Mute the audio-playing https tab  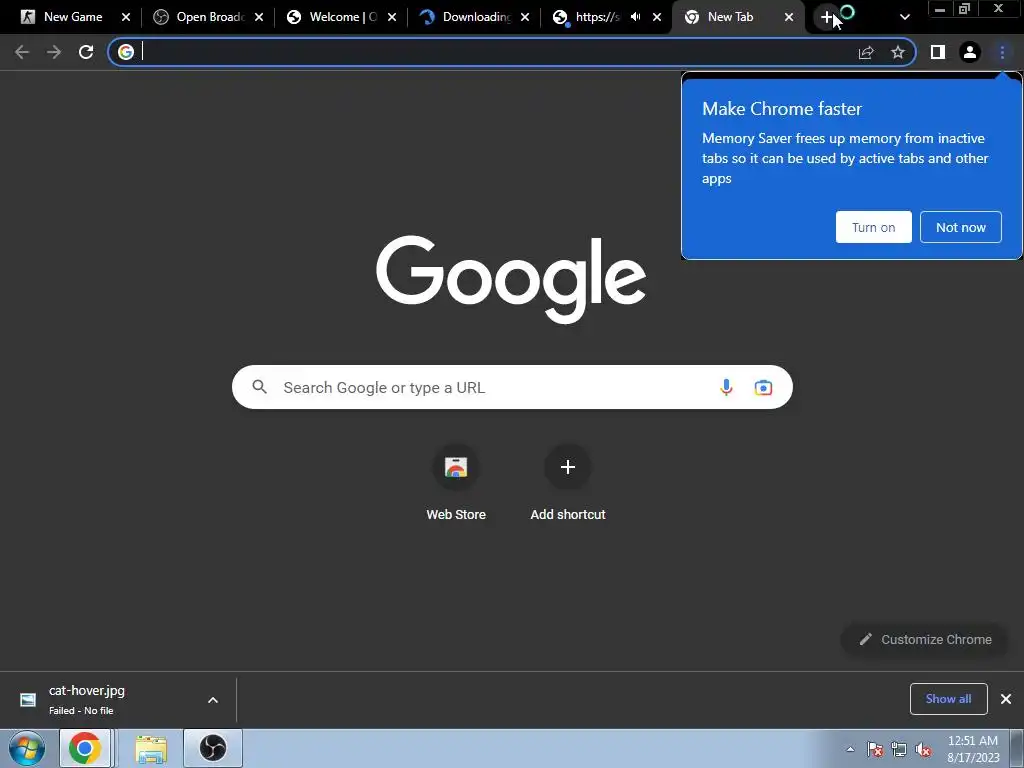tap(635, 17)
